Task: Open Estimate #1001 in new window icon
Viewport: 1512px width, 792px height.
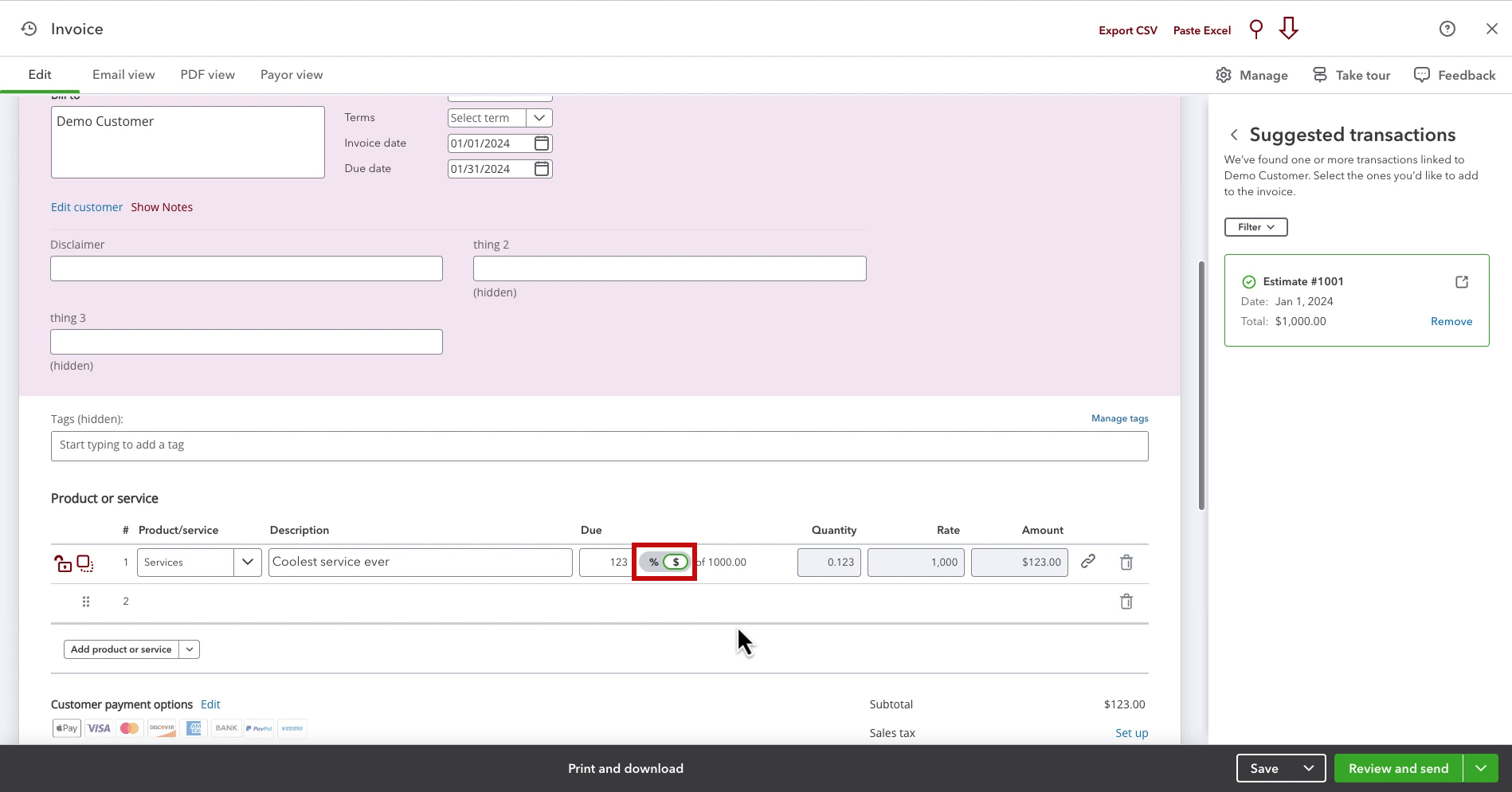Action: (x=1462, y=282)
